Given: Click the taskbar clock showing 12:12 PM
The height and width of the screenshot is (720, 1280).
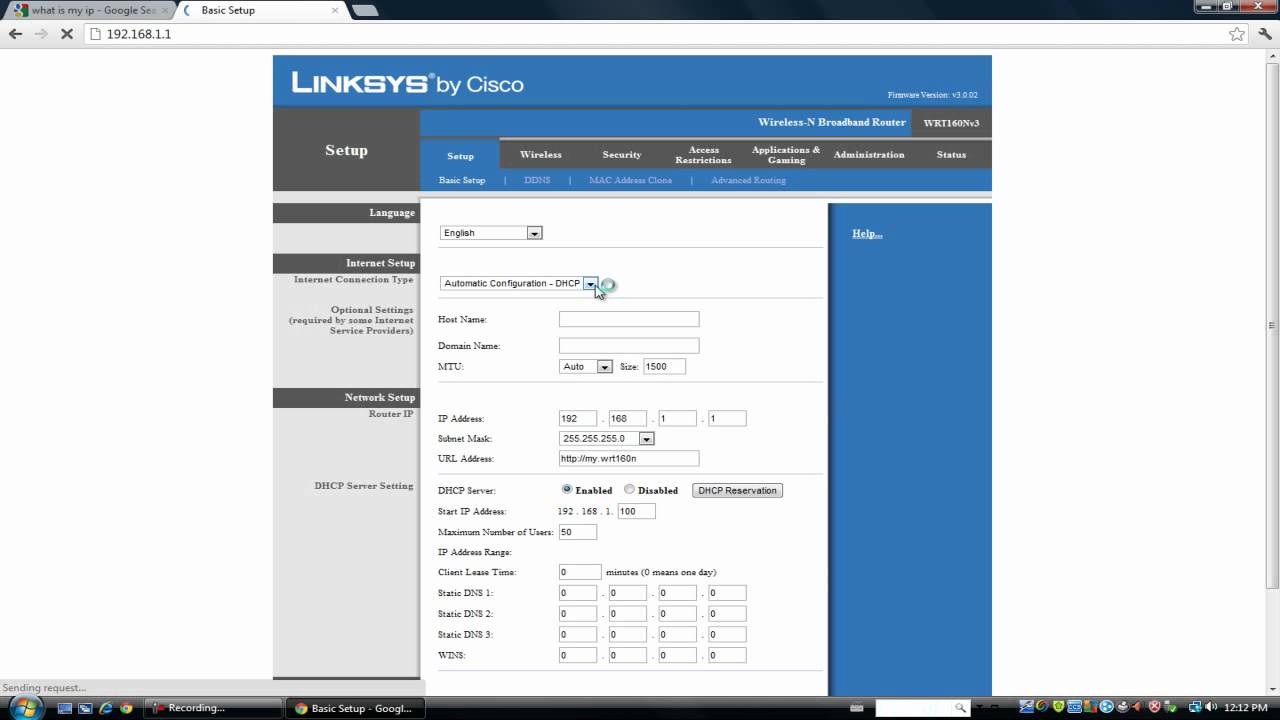Looking at the screenshot, I should tap(1246, 707).
